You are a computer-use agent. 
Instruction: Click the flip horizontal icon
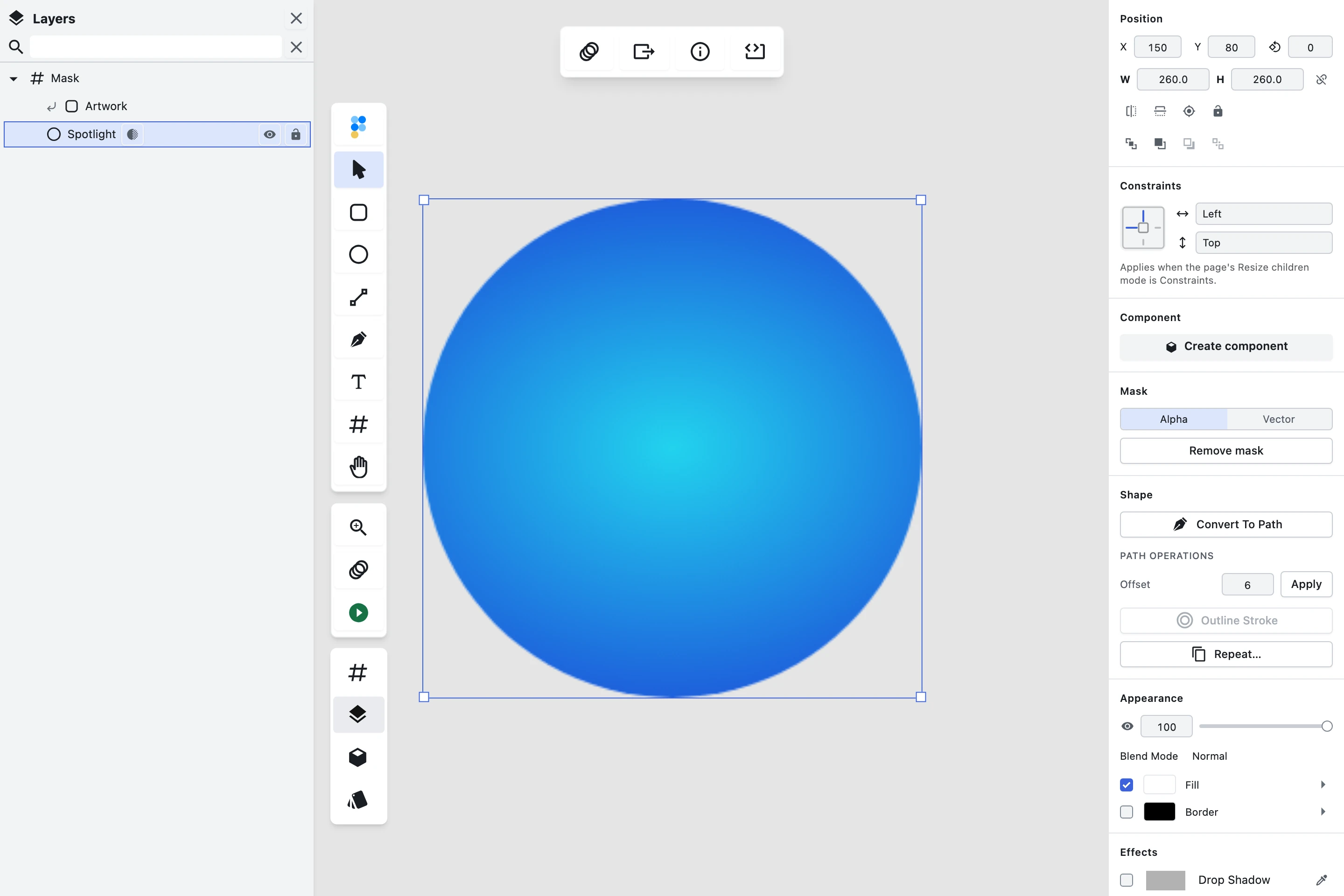click(x=1131, y=112)
